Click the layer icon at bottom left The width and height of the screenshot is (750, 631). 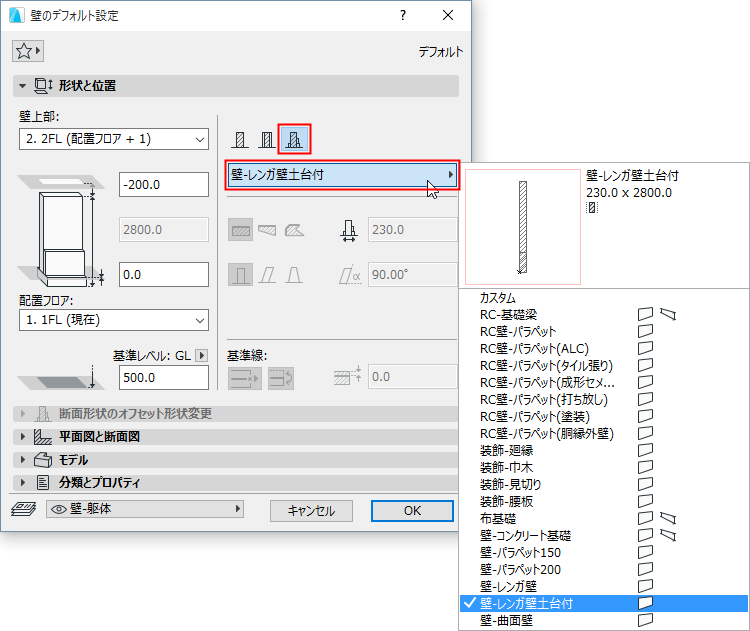(23, 509)
